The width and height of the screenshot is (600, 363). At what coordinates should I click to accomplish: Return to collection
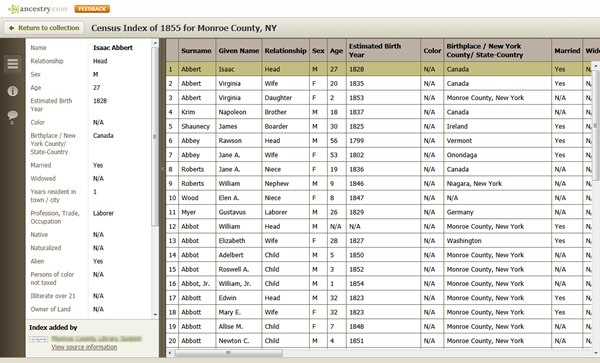point(44,28)
